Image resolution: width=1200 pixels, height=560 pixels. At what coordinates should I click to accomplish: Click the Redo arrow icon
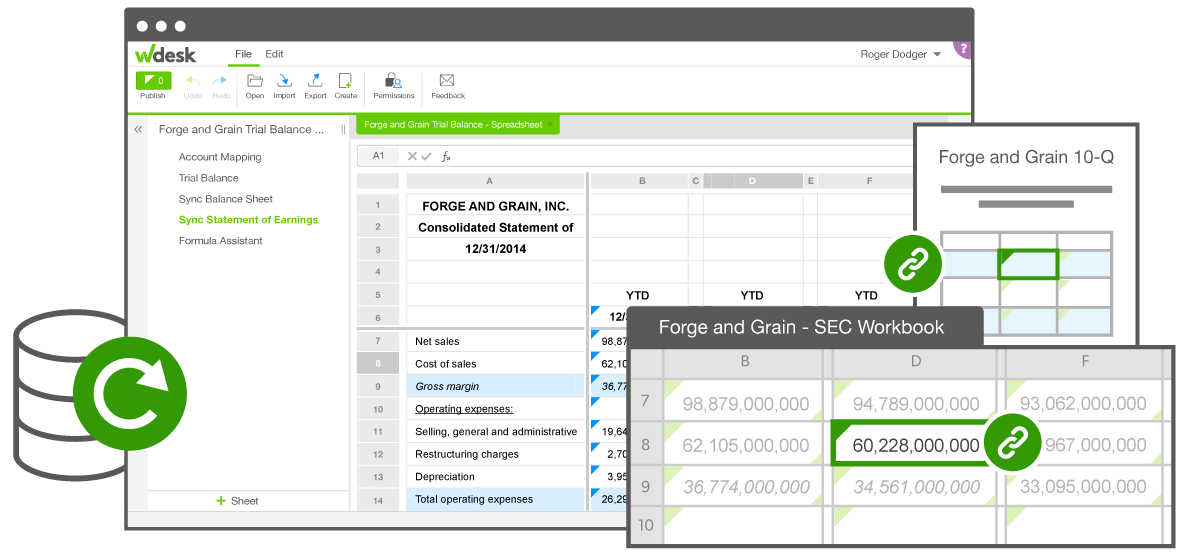221,80
